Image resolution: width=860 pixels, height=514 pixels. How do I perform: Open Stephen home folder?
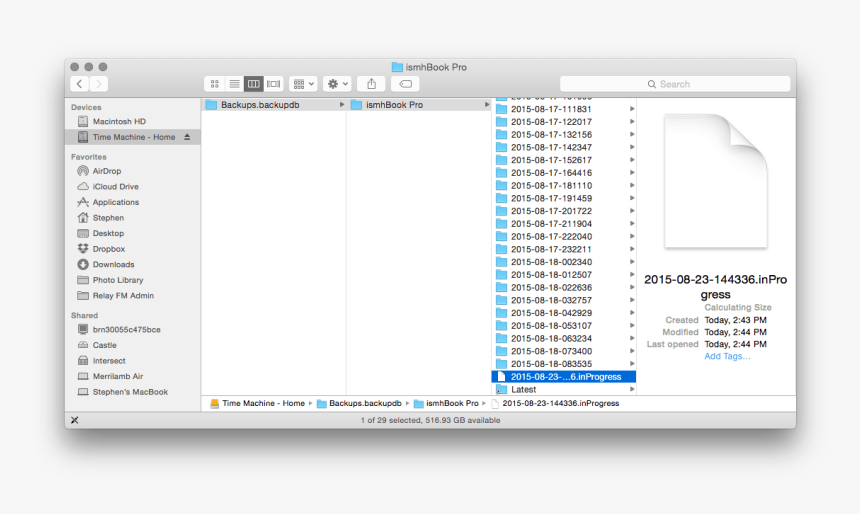click(132, 218)
